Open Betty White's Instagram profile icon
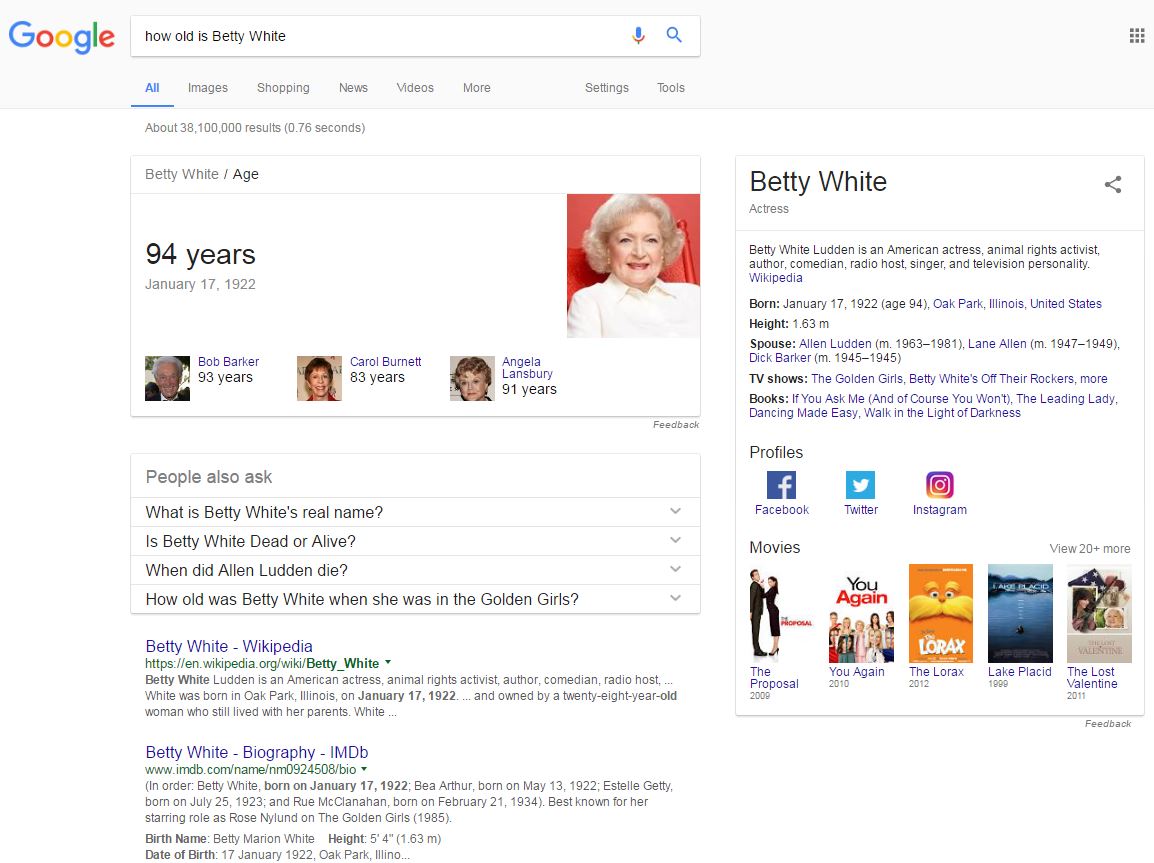 (x=939, y=485)
